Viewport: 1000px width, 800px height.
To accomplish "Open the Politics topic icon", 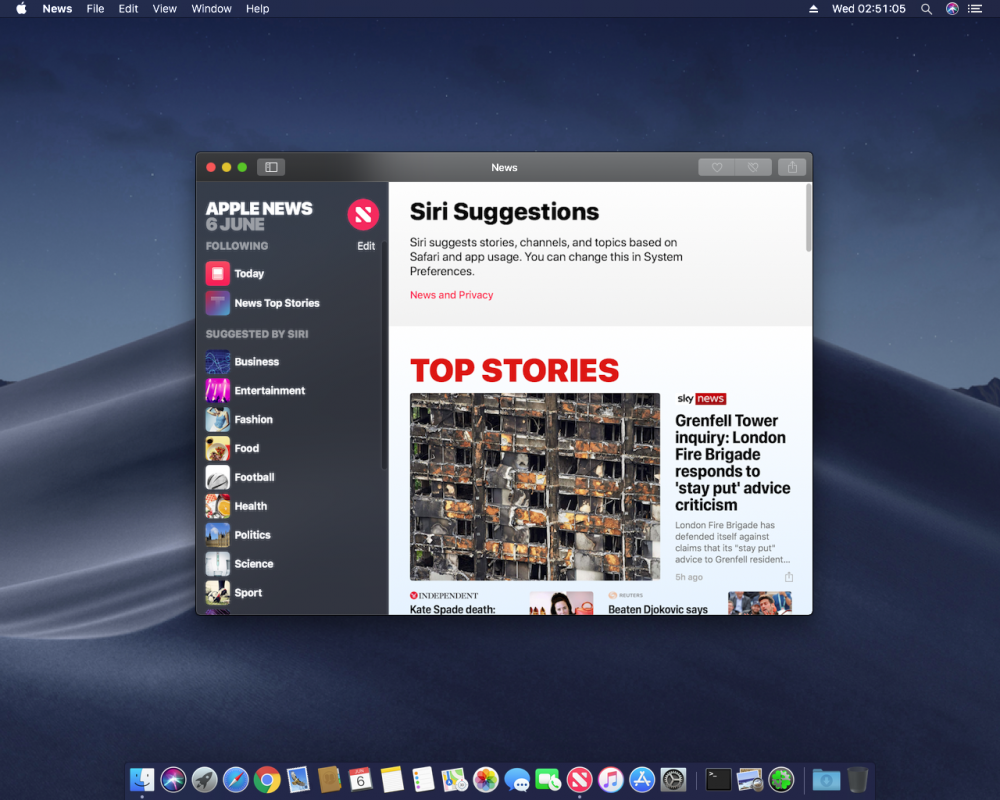I will pos(217,535).
